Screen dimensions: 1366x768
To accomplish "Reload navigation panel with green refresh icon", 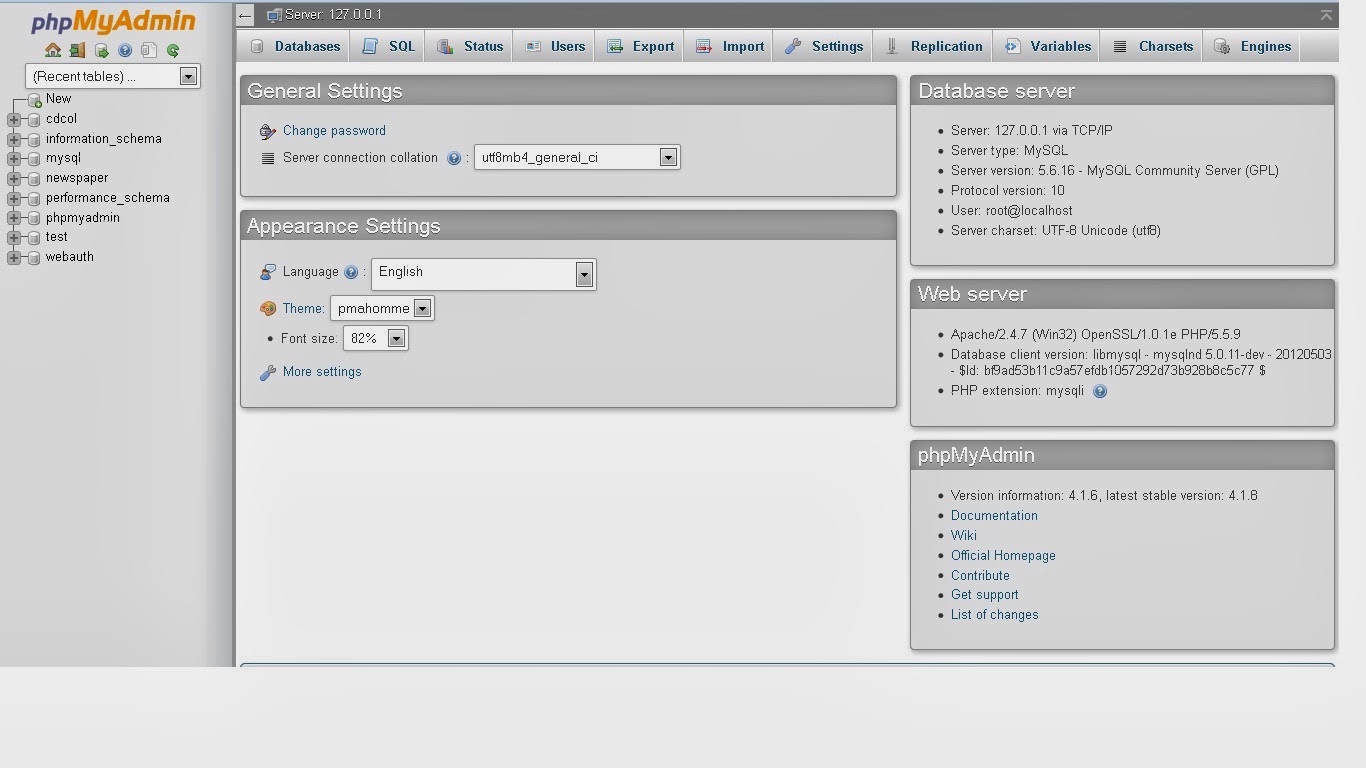I will click(x=173, y=50).
